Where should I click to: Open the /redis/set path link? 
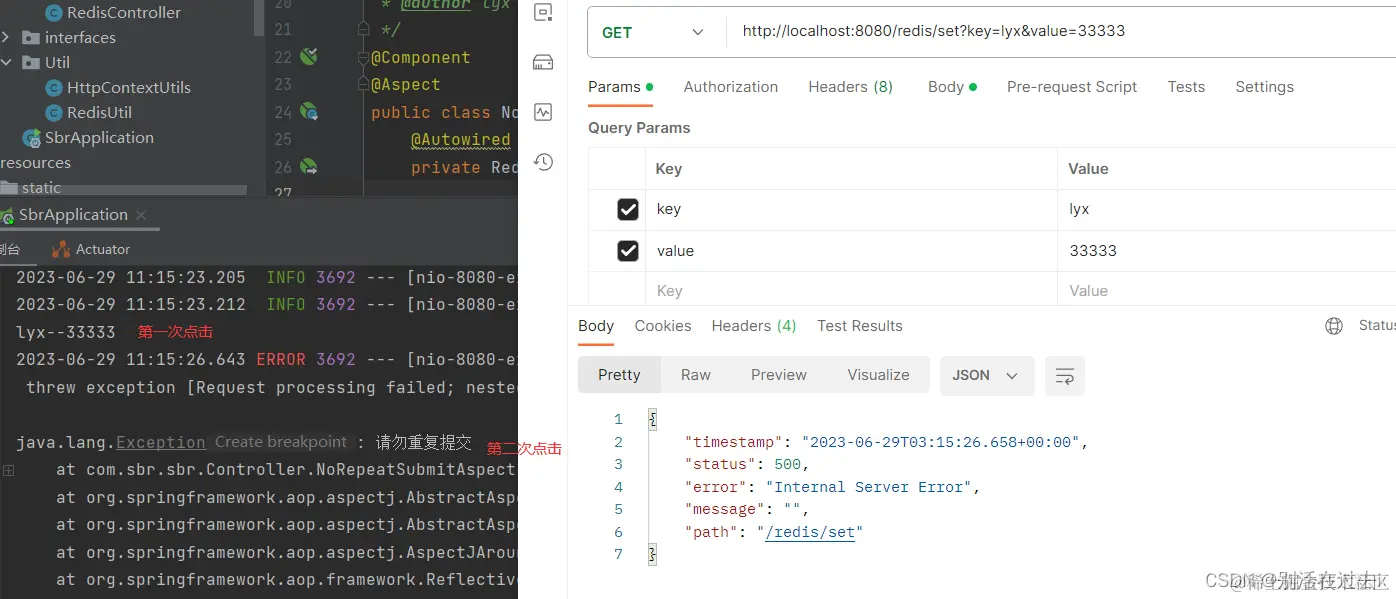click(x=810, y=532)
